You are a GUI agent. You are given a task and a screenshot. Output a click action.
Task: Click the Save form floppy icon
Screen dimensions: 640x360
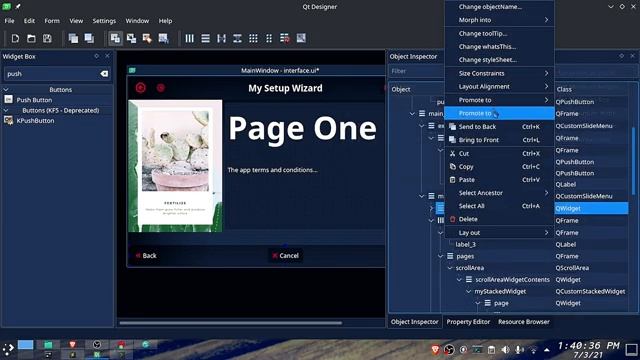pyautogui.click(x=47, y=38)
